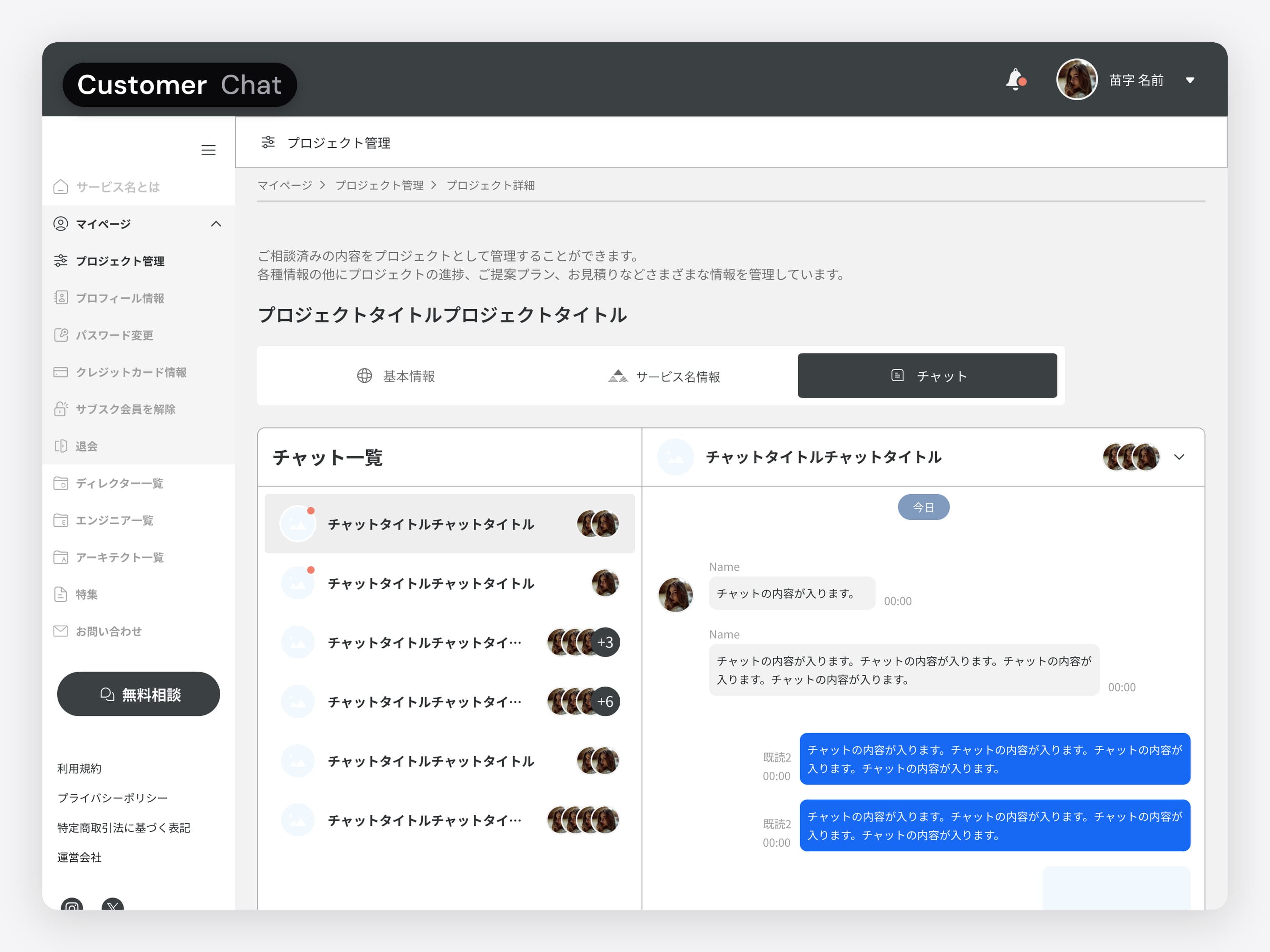1270x952 pixels.
Task: Open the プライバシーポリシー link
Action: [113, 798]
